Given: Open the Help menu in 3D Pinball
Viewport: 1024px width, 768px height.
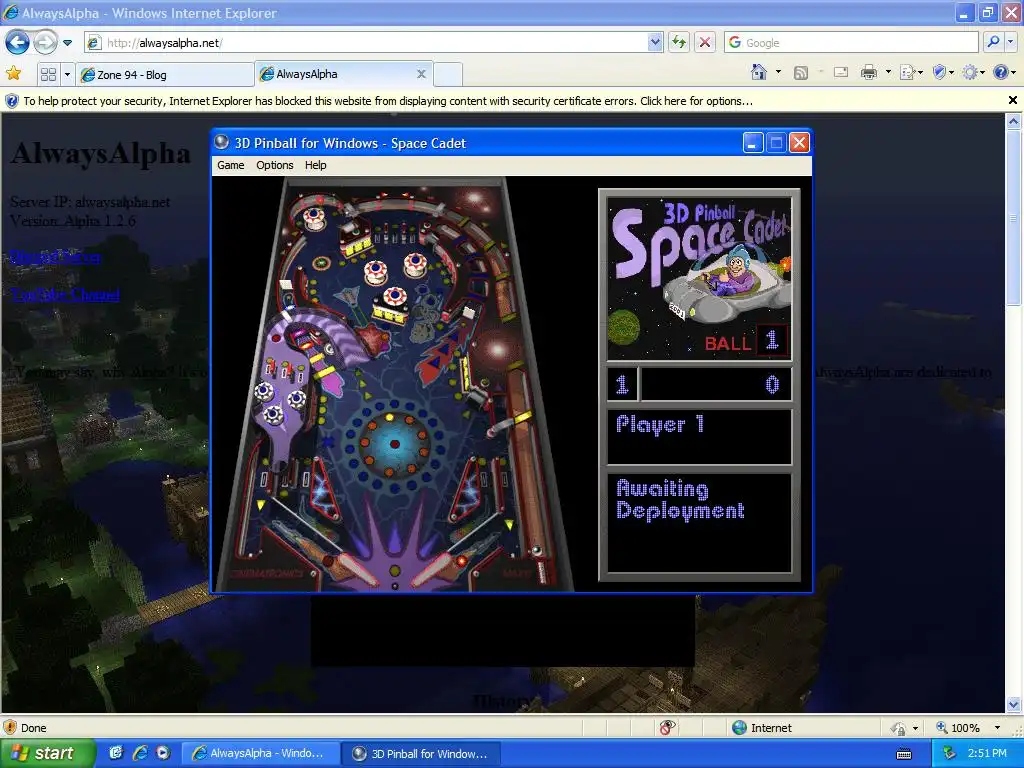Looking at the screenshot, I should click(x=315, y=165).
